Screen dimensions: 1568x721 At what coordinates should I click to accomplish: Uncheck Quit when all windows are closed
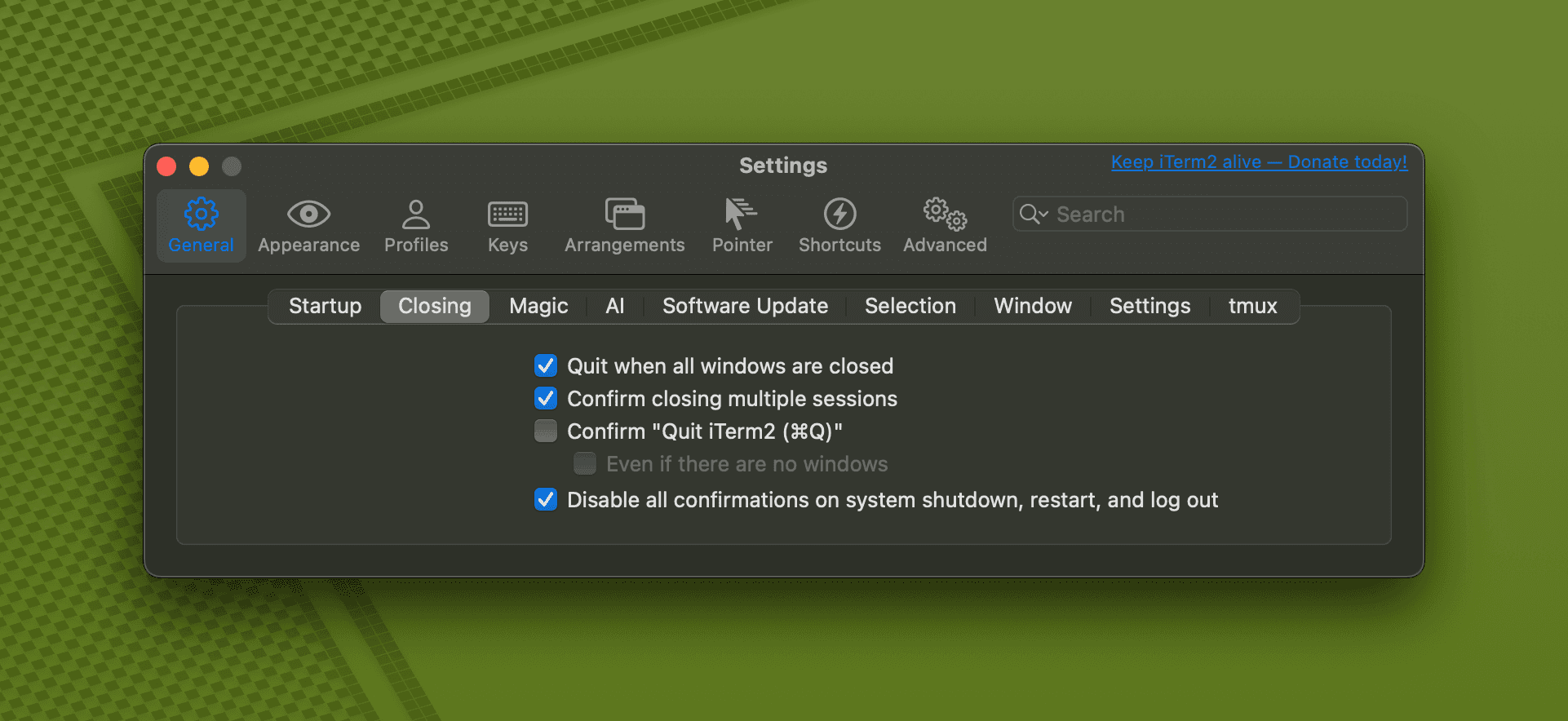[546, 365]
